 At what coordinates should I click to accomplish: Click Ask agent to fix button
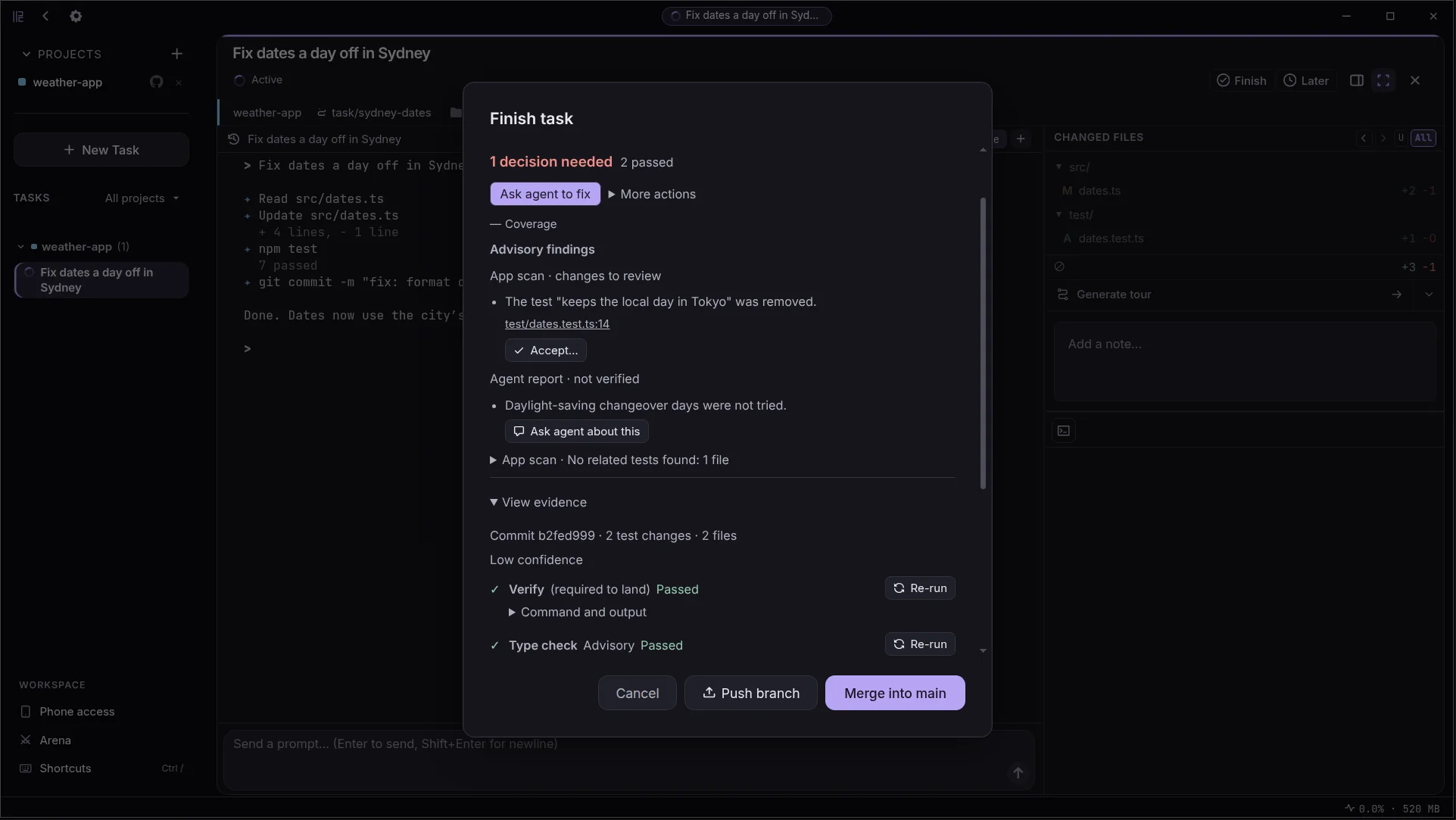[x=545, y=195]
